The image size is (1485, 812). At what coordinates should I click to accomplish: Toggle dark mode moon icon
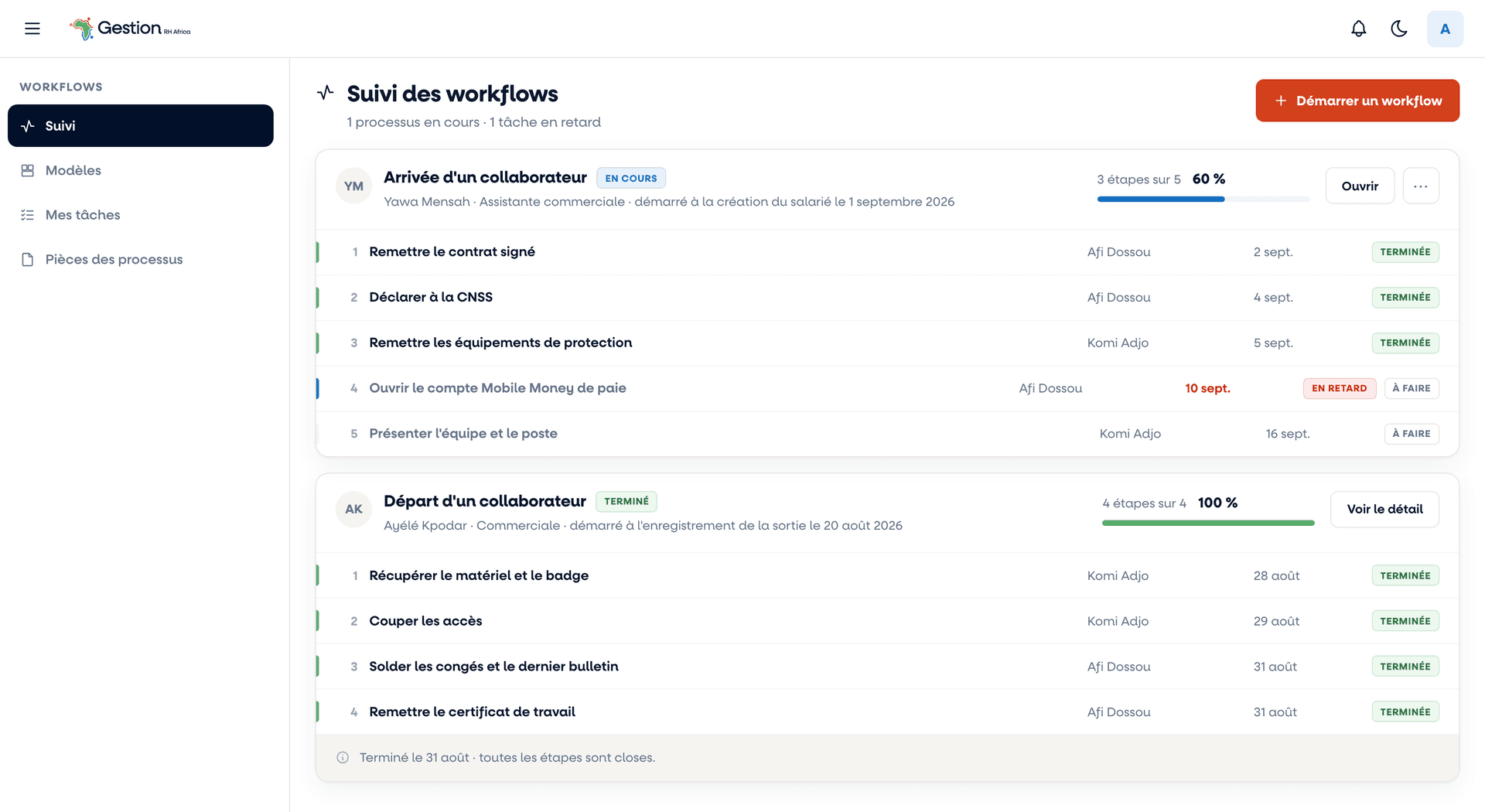[1398, 29]
